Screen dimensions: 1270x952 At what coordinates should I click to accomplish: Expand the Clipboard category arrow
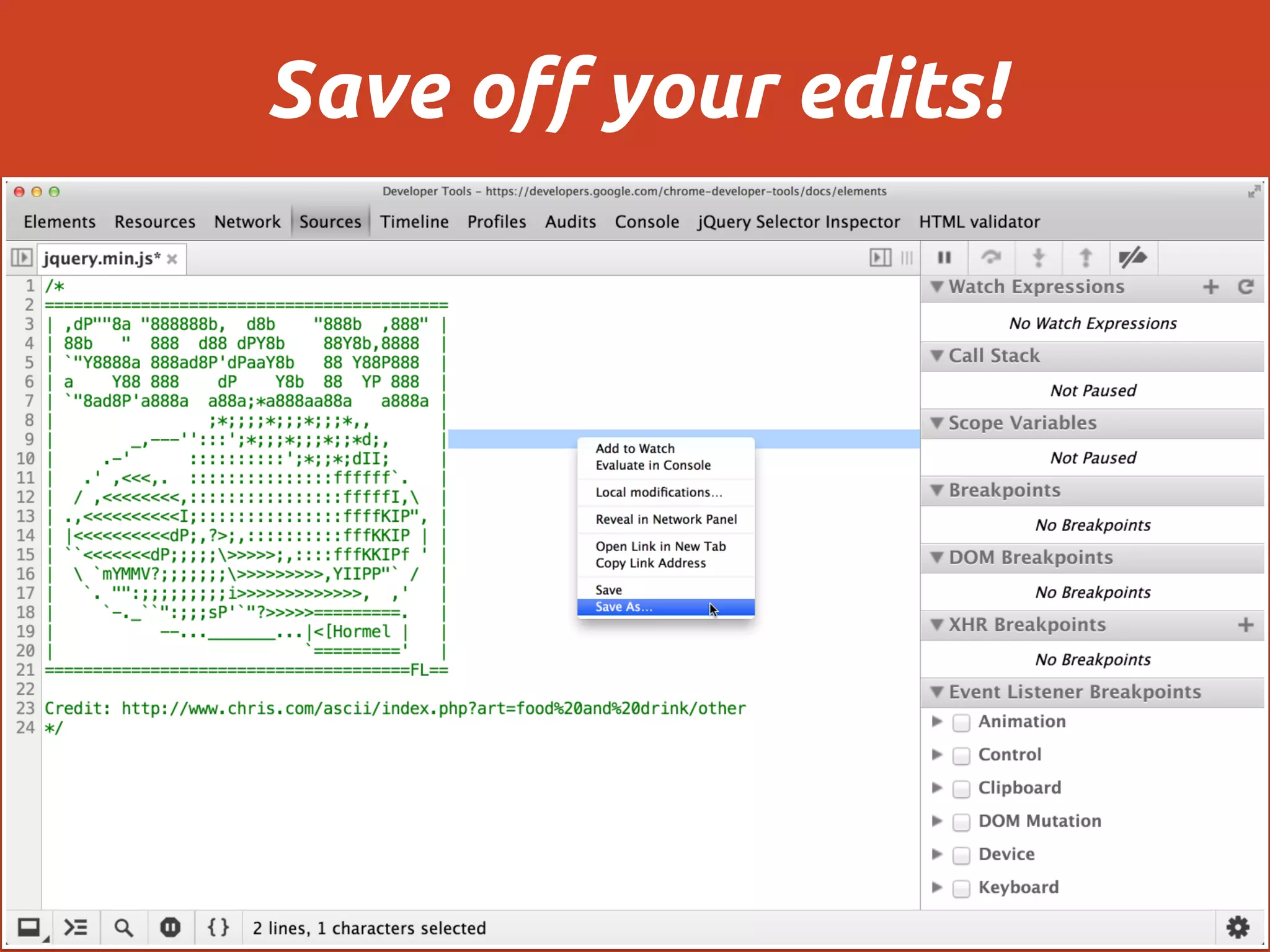[x=937, y=788]
